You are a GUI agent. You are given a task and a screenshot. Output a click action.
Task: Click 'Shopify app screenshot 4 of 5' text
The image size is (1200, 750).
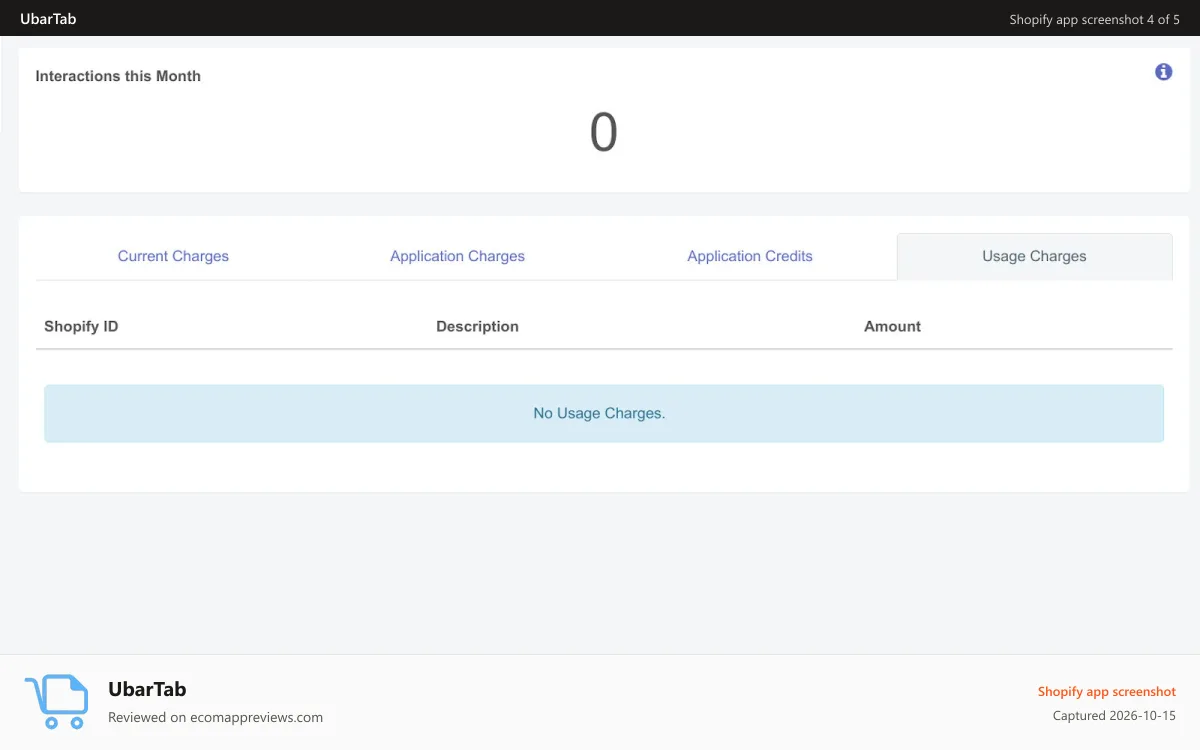(1094, 19)
